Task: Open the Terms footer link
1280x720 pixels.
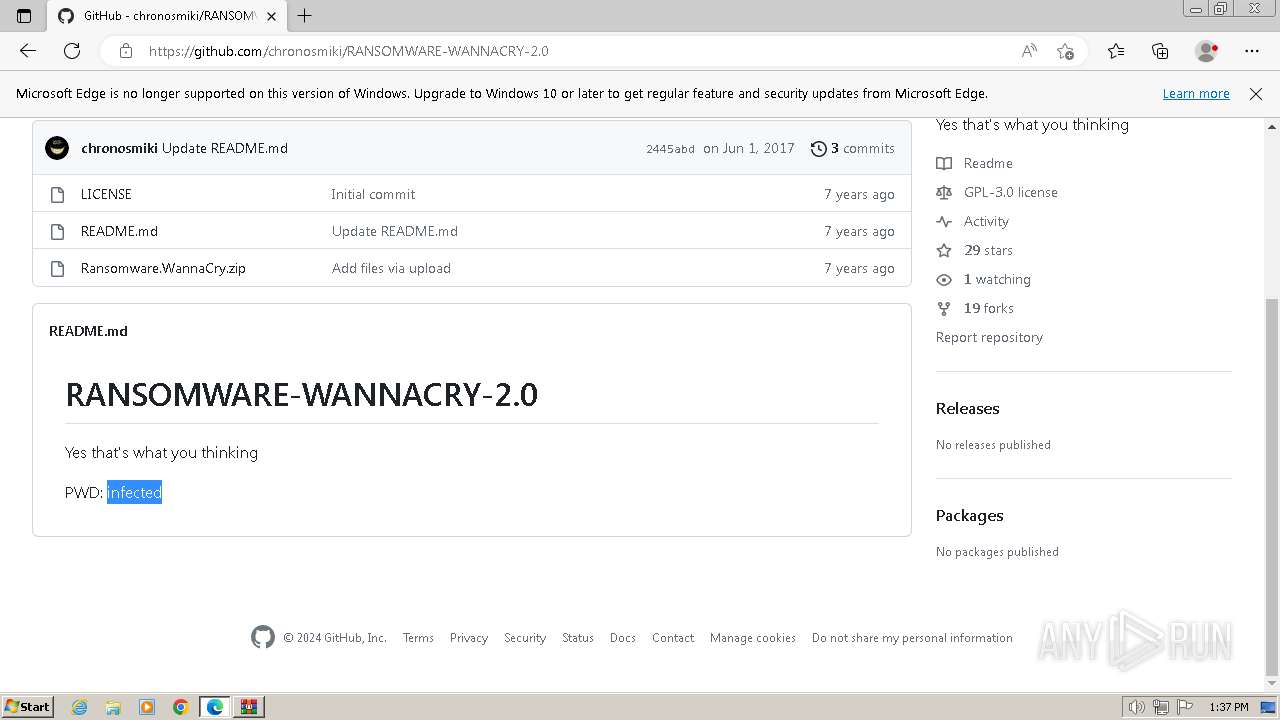Action: (x=418, y=637)
